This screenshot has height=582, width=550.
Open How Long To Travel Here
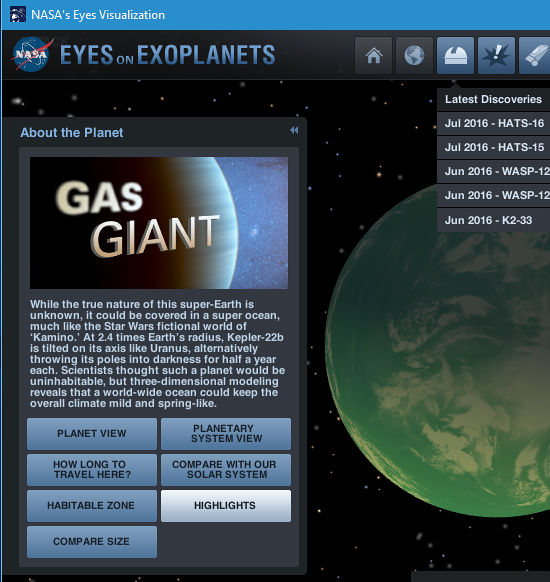pos(92,470)
